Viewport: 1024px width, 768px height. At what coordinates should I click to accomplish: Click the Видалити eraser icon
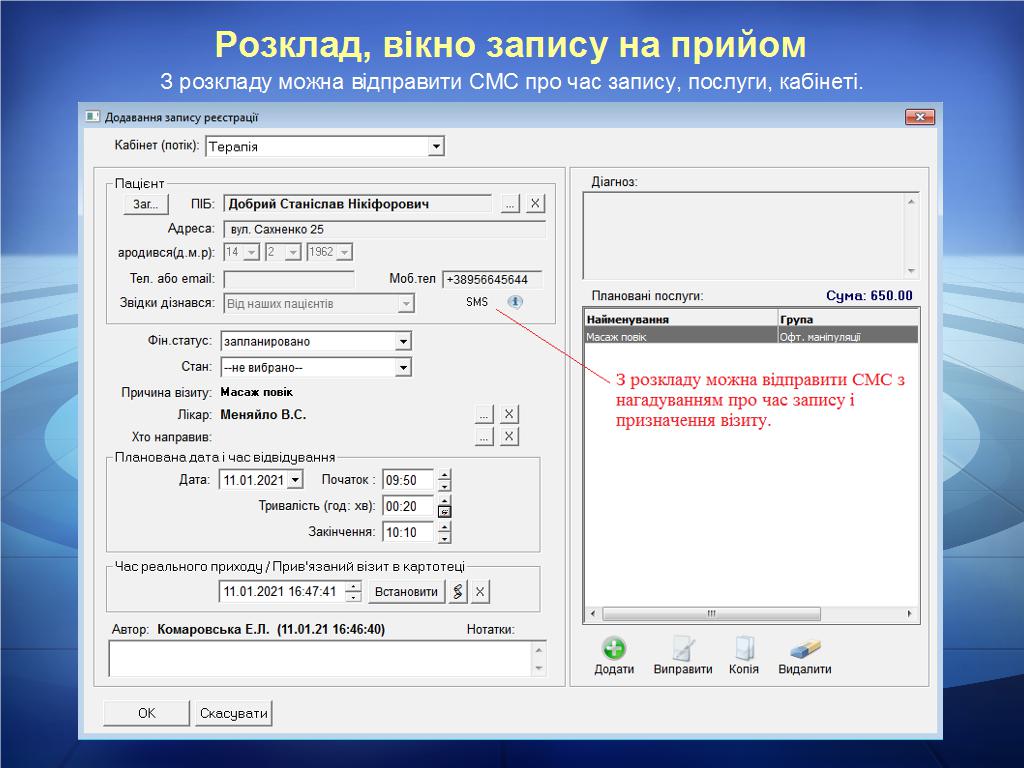pos(804,648)
